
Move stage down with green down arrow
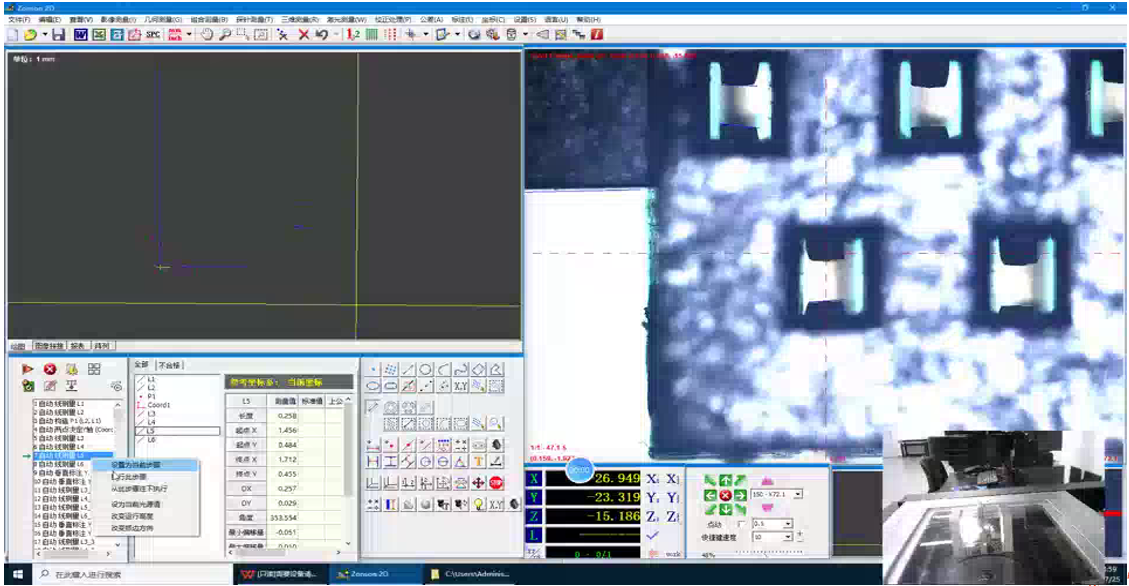[725, 510]
